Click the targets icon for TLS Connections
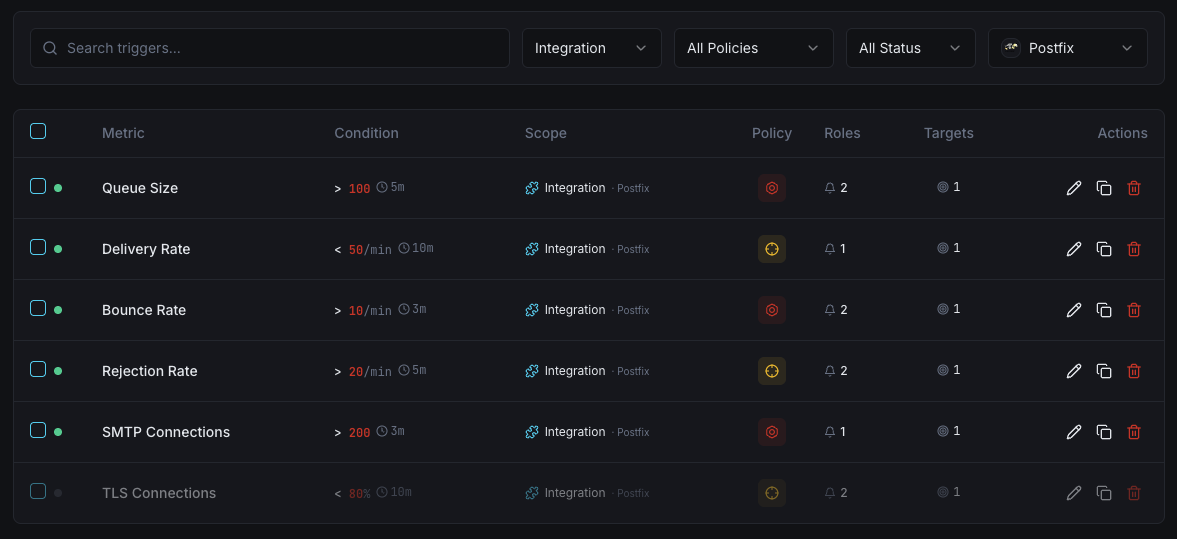 pyautogui.click(x=943, y=492)
